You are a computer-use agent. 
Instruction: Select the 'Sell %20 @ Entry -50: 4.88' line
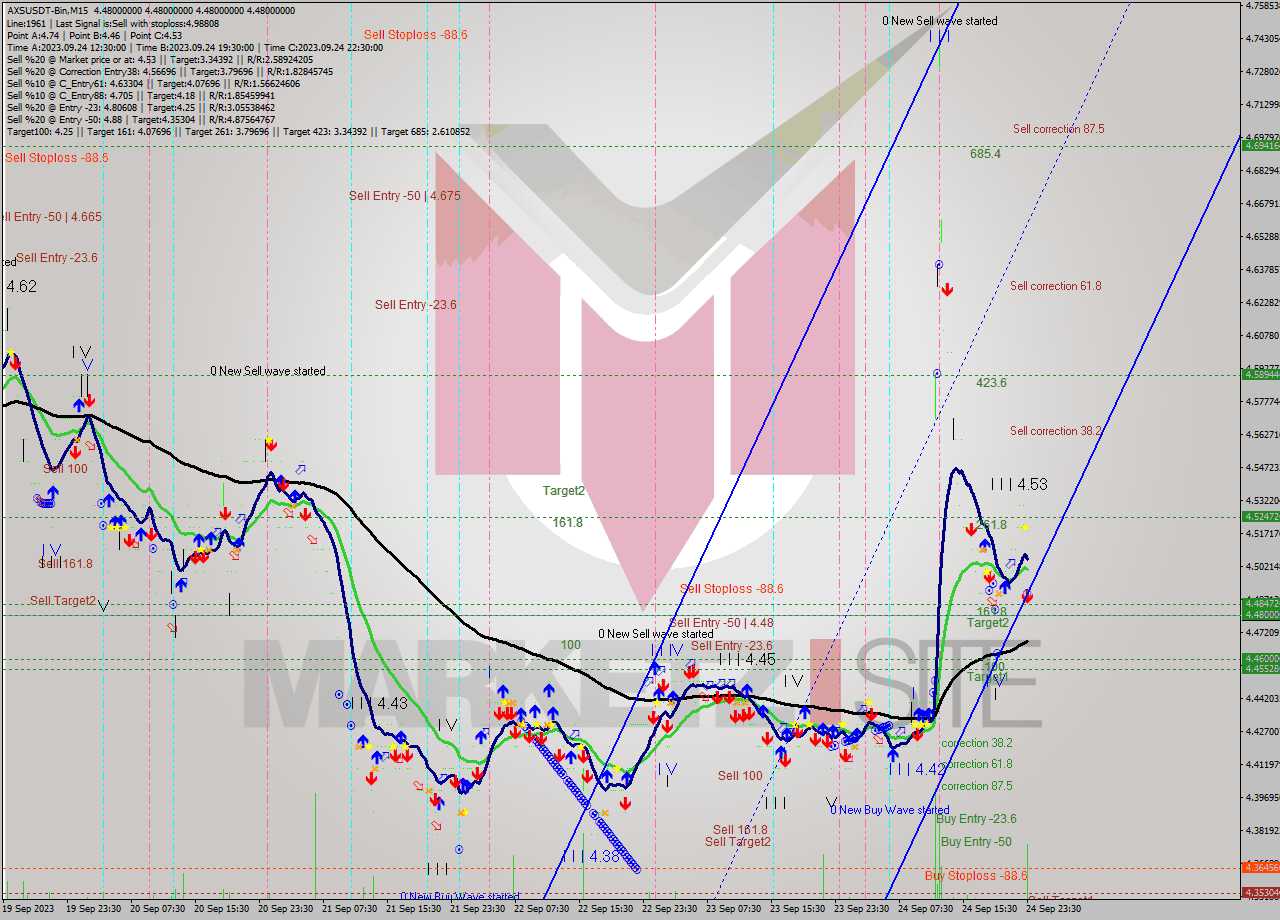point(140,119)
